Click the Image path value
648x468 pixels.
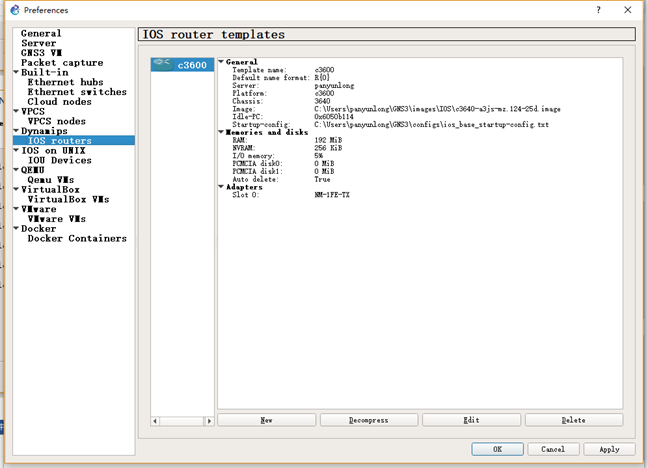coord(437,109)
